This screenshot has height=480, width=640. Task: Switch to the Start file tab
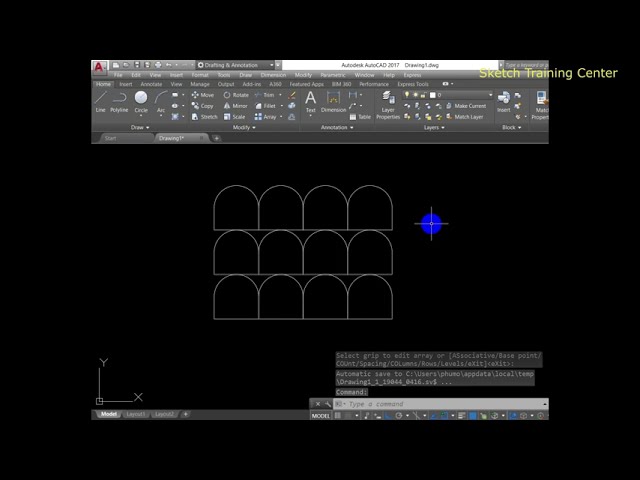click(111, 138)
